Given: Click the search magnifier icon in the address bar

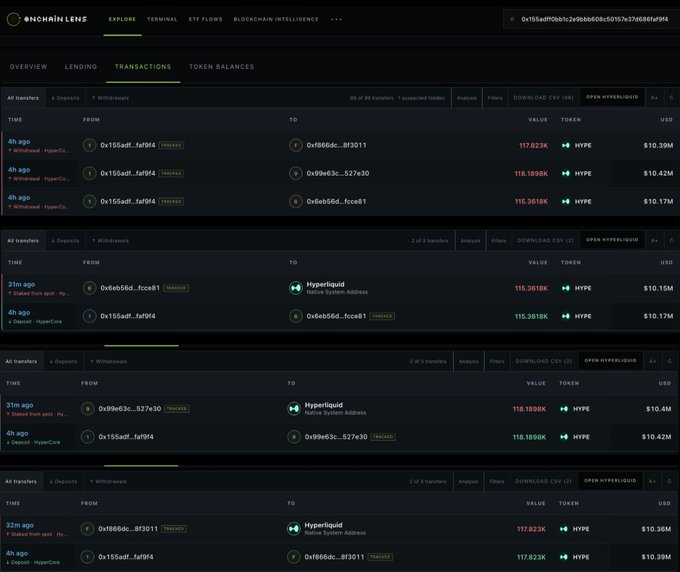Looking at the screenshot, I should (x=512, y=19).
